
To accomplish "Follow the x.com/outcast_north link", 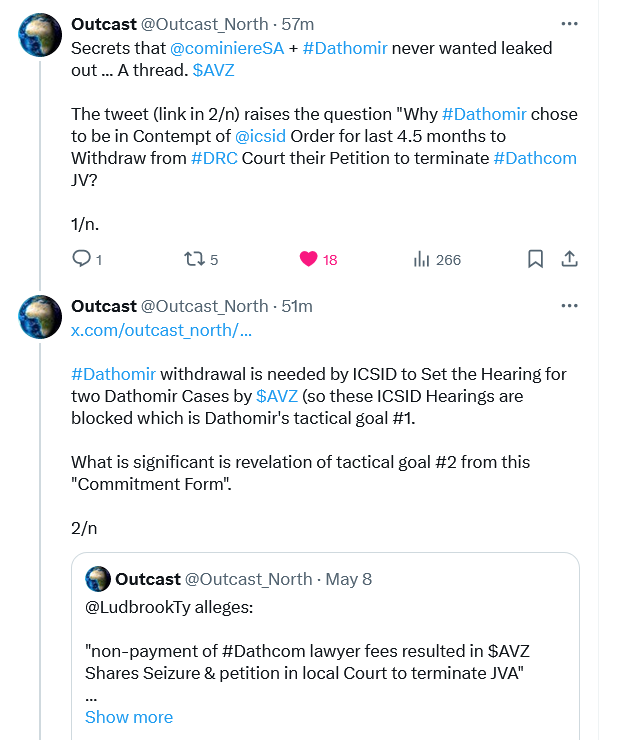I will pos(161,330).
